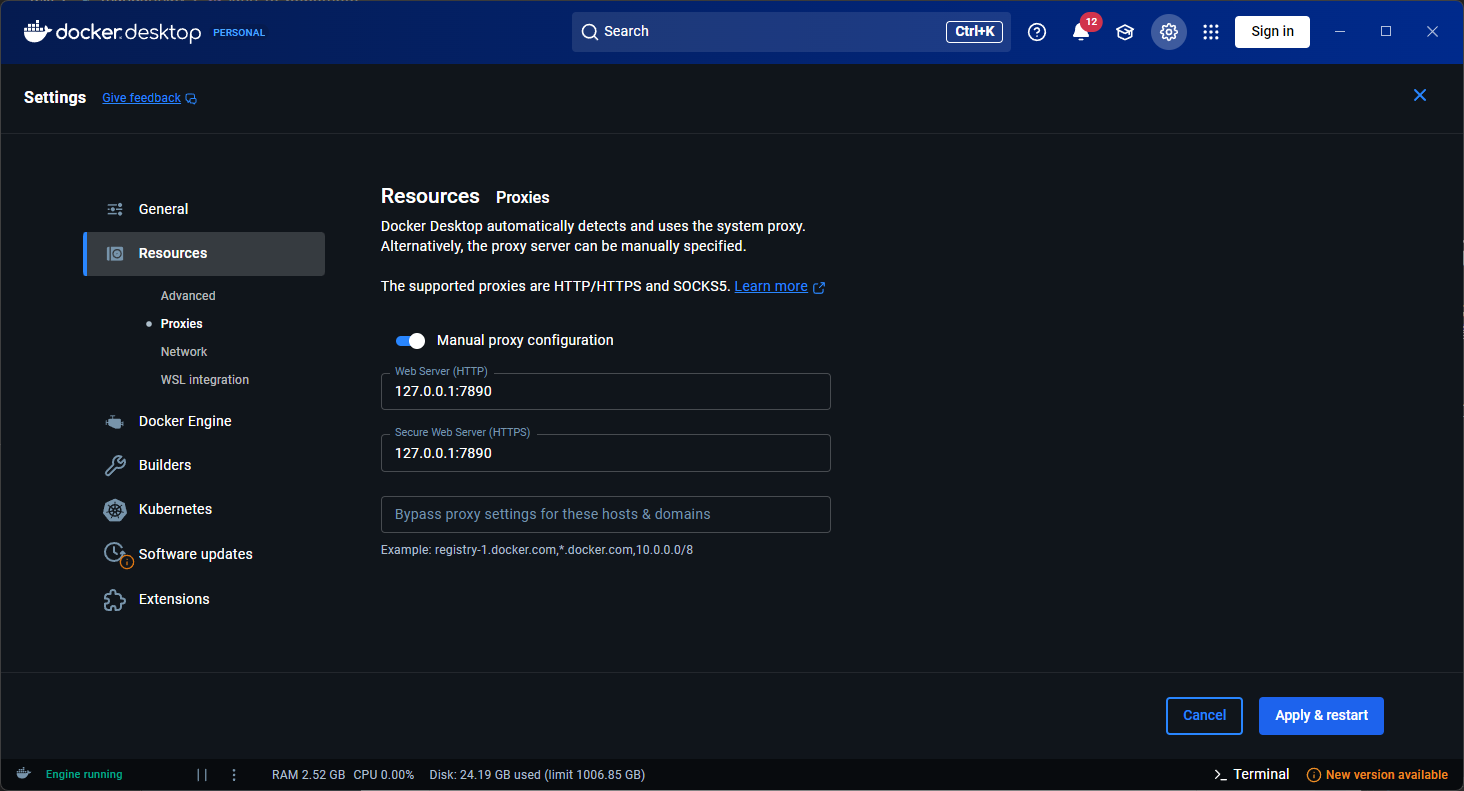Open the Learn more proxies link

click(x=771, y=287)
